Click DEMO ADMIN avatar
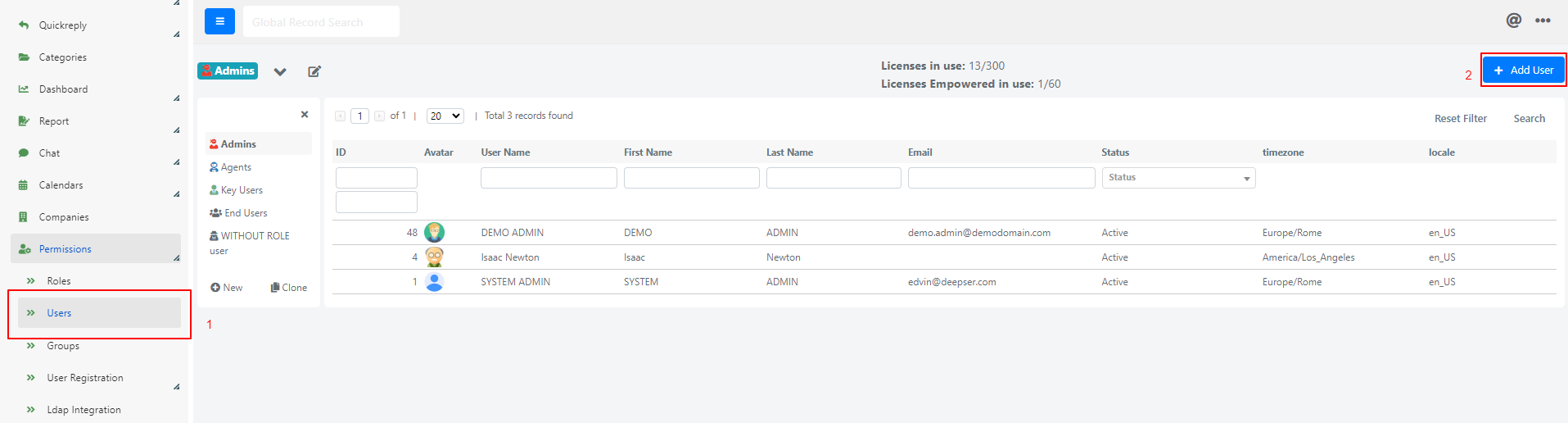Screen dimensions: 1568x423 435,233
